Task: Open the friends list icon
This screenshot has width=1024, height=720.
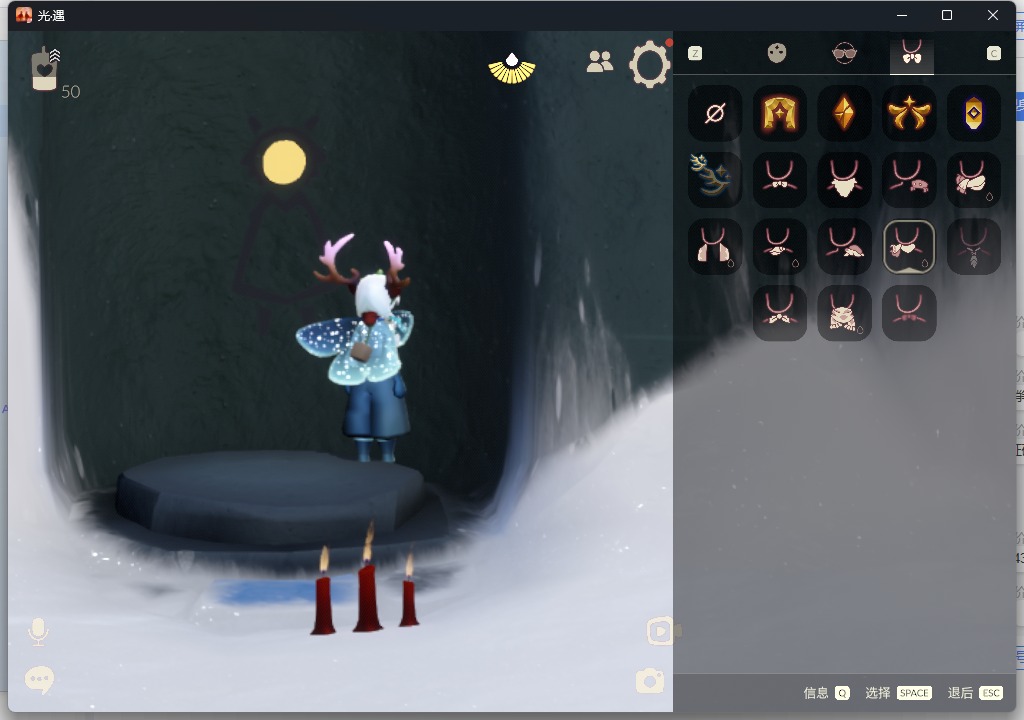Action: click(x=600, y=61)
